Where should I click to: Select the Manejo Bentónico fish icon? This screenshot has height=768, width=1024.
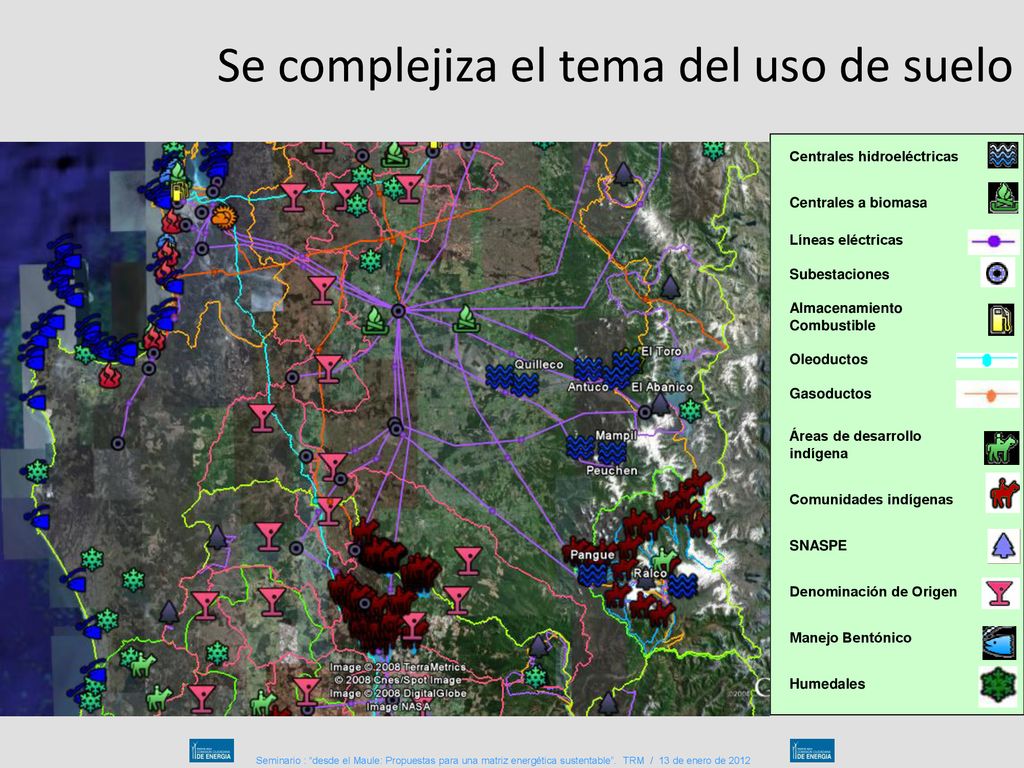(x=999, y=642)
